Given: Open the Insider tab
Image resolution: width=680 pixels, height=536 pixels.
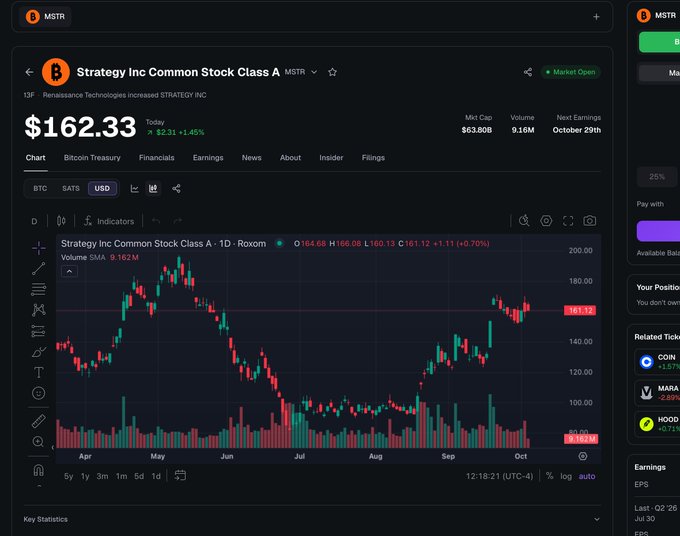Looking at the screenshot, I should [x=331, y=158].
